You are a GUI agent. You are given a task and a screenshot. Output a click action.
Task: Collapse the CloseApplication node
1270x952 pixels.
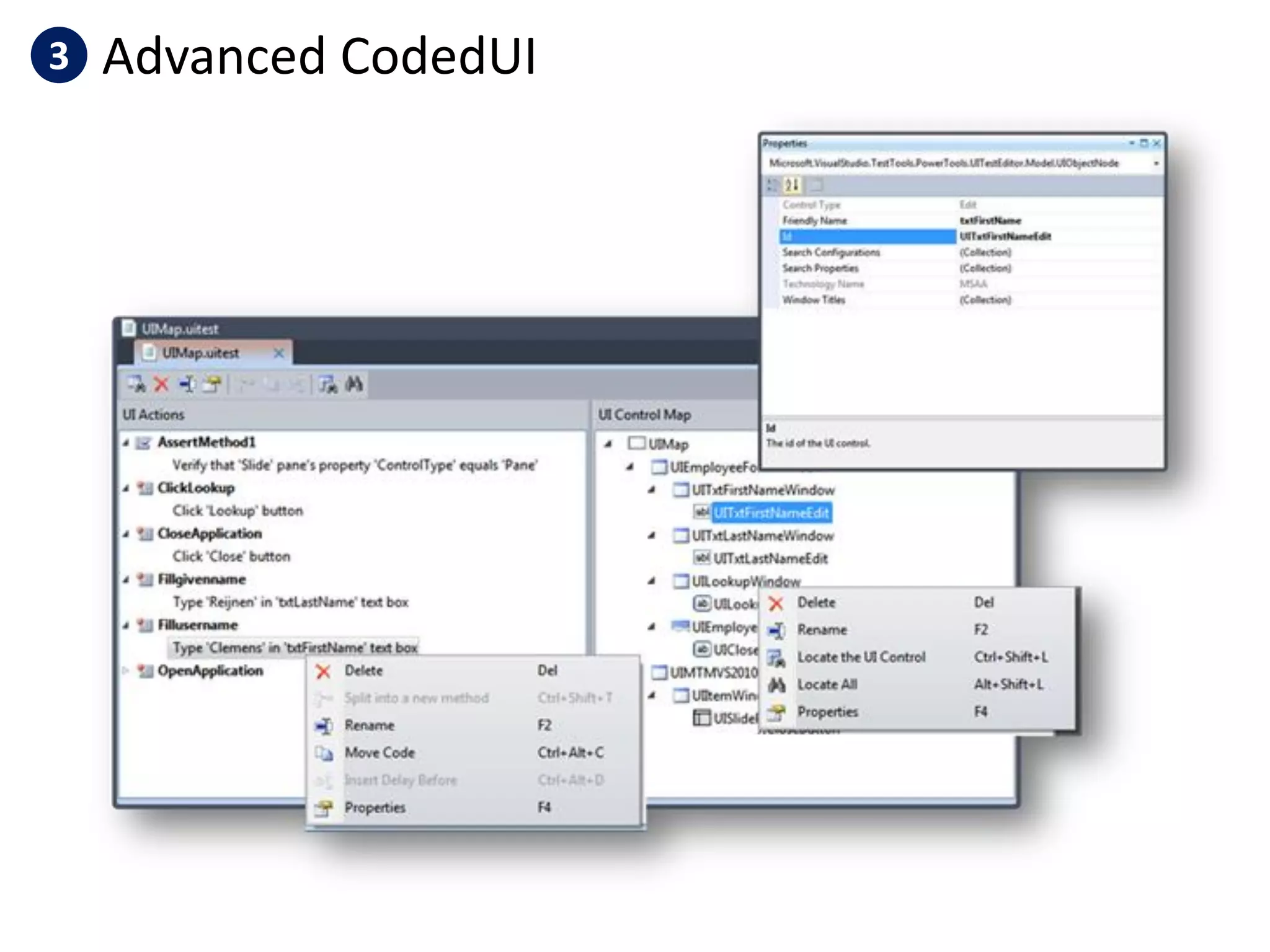coord(126,534)
